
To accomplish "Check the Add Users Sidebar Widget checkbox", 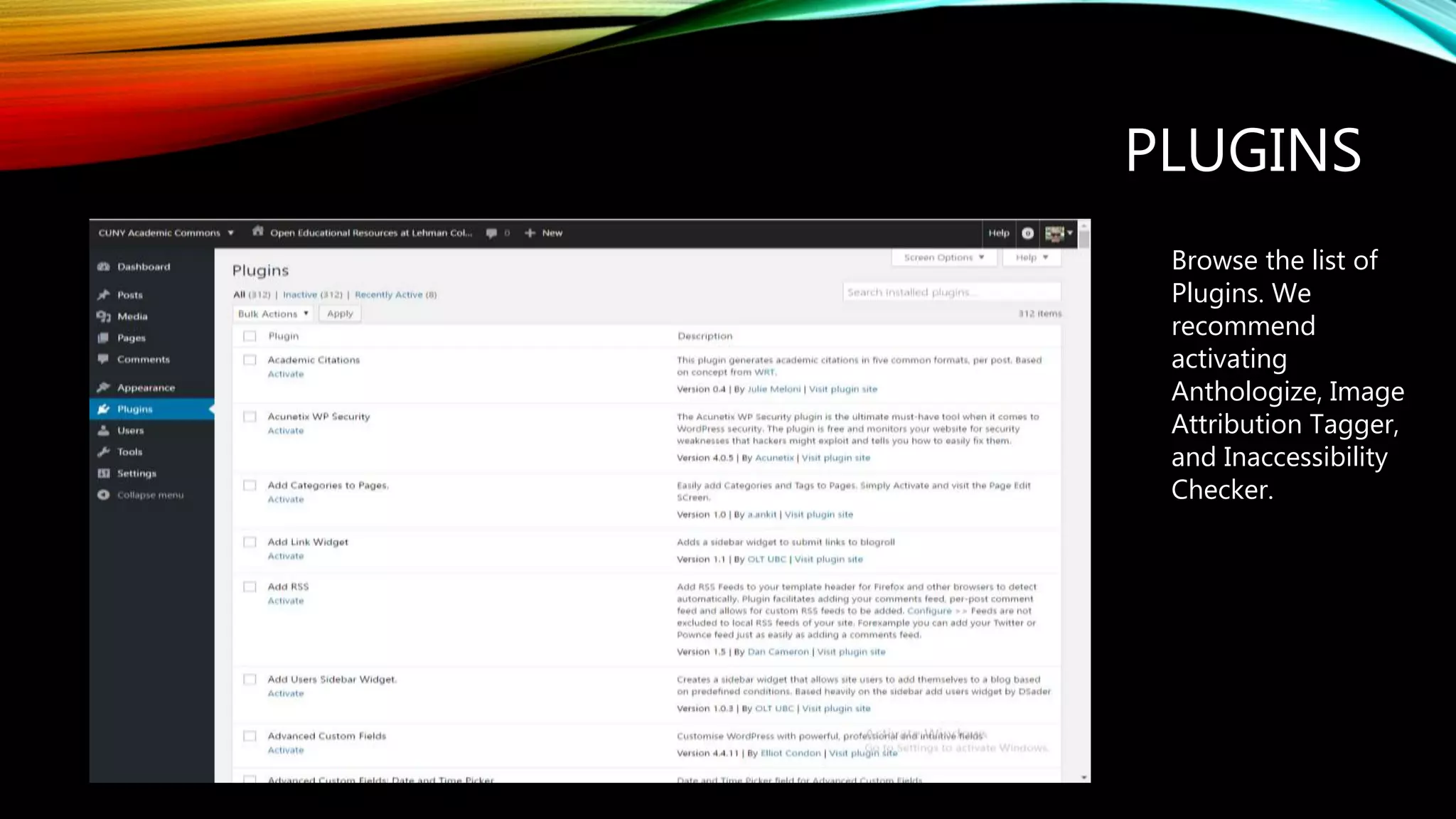I will click(250, 680).
